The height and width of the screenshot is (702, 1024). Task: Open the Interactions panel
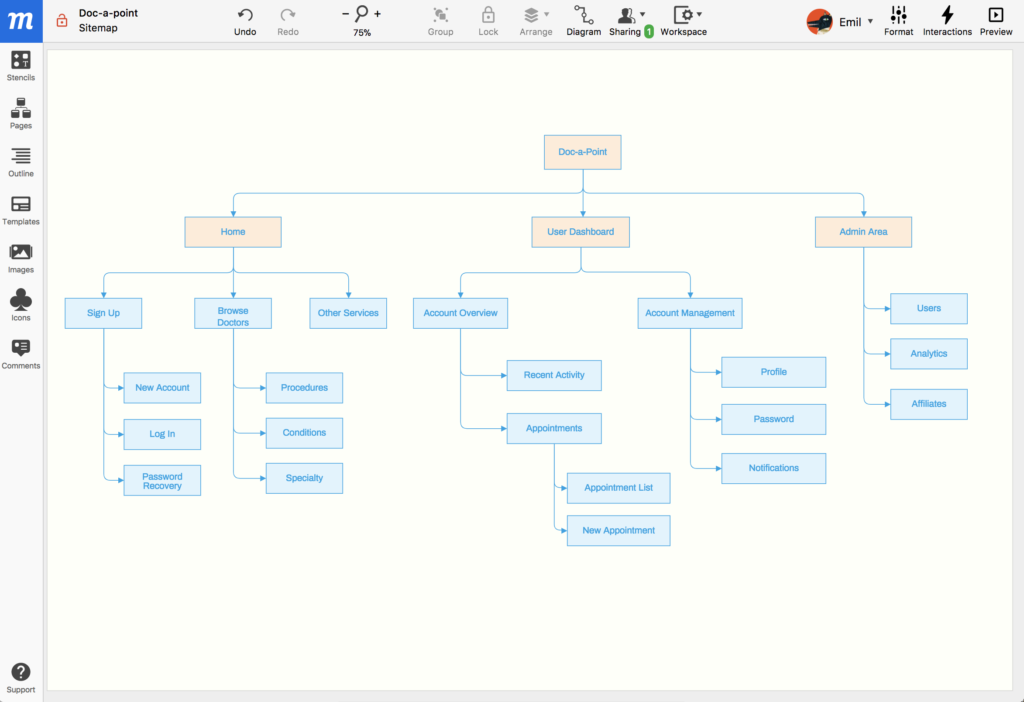(947, 21)
